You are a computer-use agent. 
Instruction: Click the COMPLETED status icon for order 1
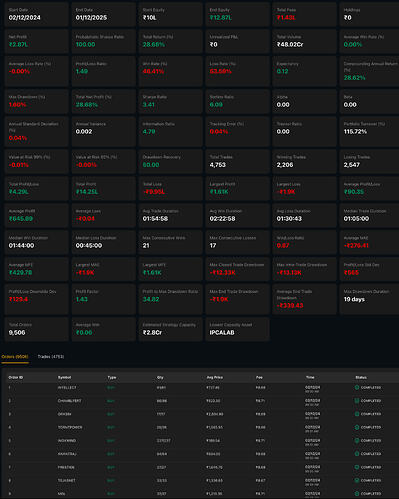click(357, 387)
